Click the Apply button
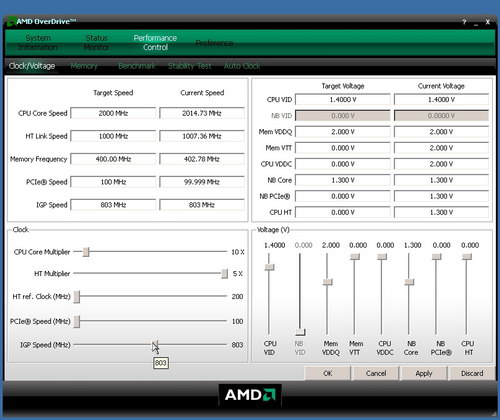500x420 pixels. pyautogui.click(x=424, y=373)
